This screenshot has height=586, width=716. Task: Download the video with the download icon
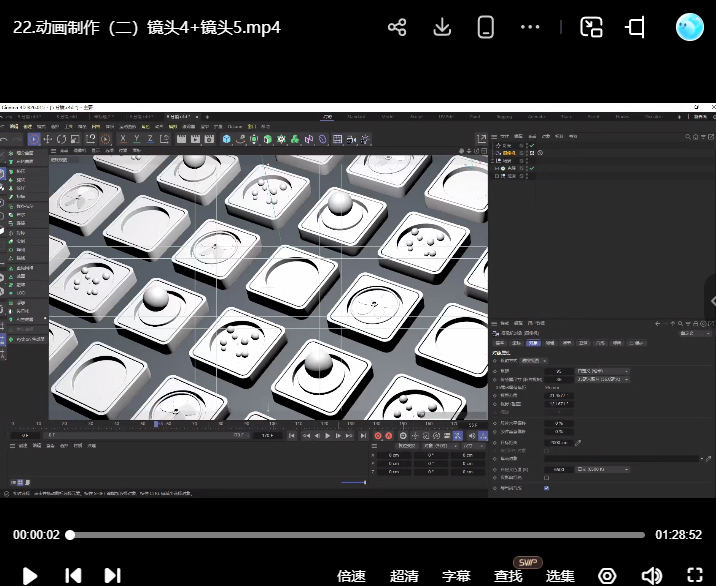point(442,27)
